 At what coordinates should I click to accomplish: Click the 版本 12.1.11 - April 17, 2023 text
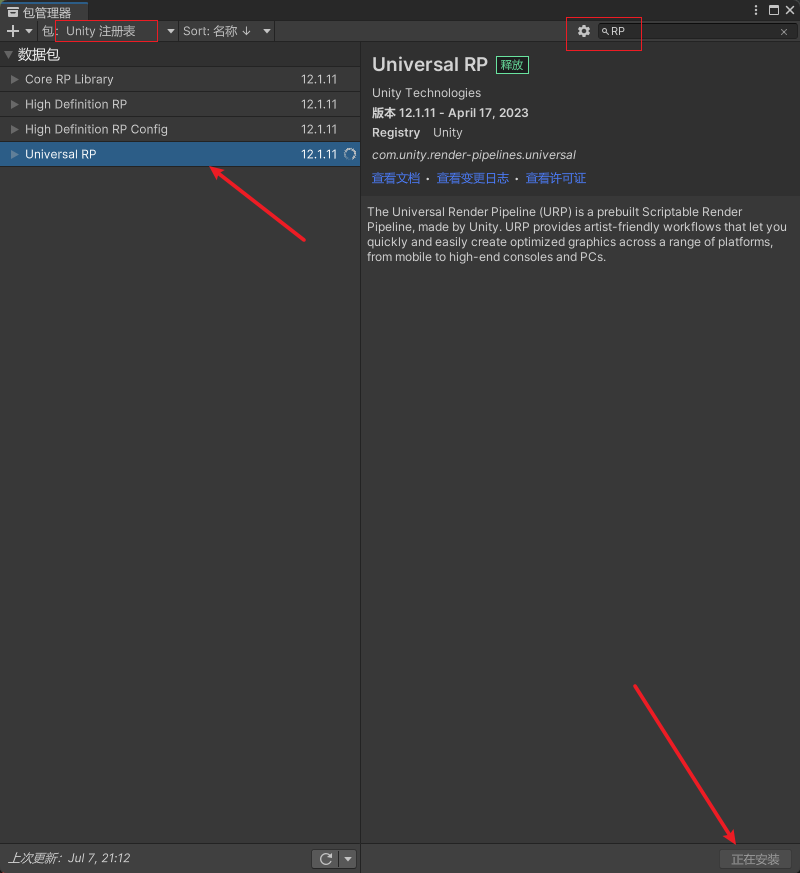[450, 113]
